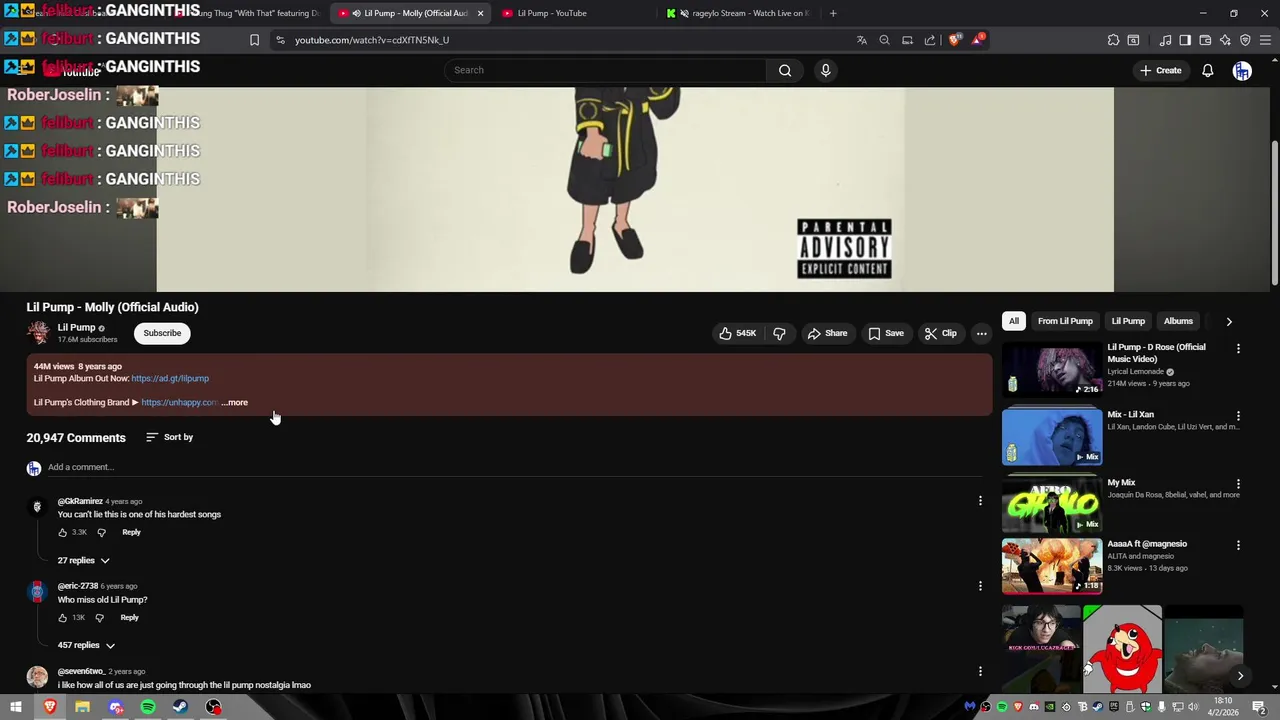Image resolution: width=1280 pixels, height=720 pixels.
Task: Bookmark this page in Brave toolbar
Action: point(254,40)
